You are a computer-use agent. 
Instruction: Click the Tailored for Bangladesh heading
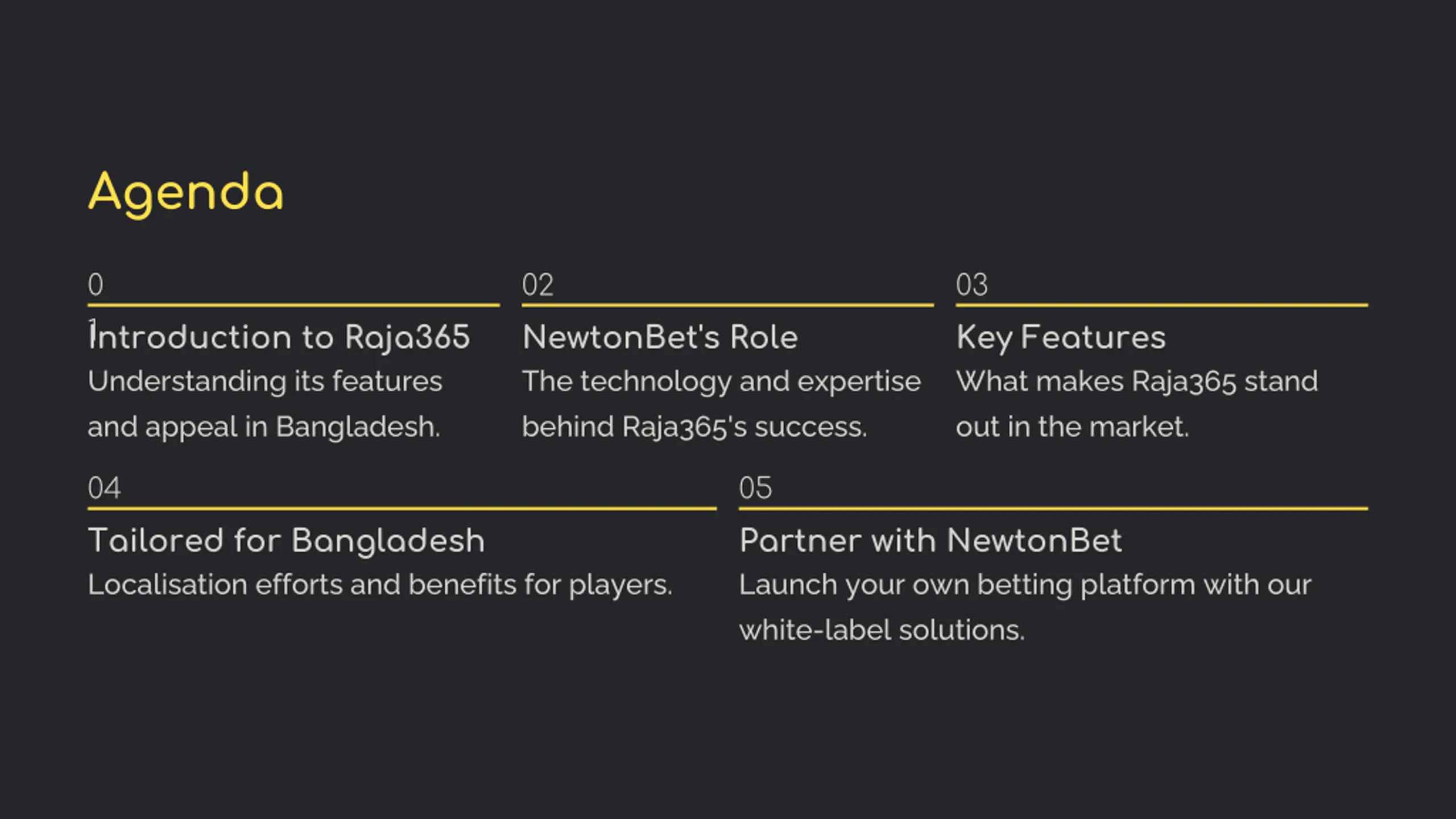pyautogui.click(x=286, y=540)
